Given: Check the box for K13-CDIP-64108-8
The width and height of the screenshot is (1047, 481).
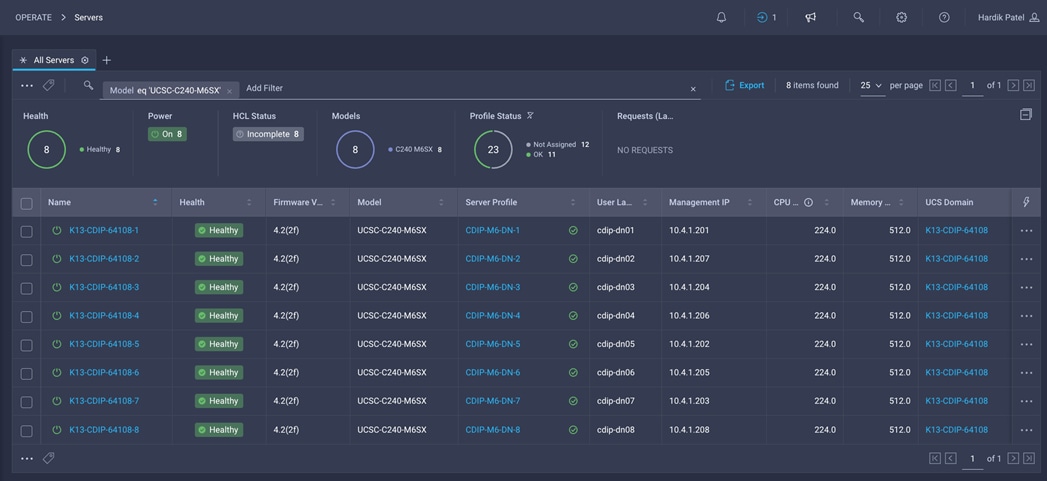Looking at the screenshot, I should click(x=27, y=431).
